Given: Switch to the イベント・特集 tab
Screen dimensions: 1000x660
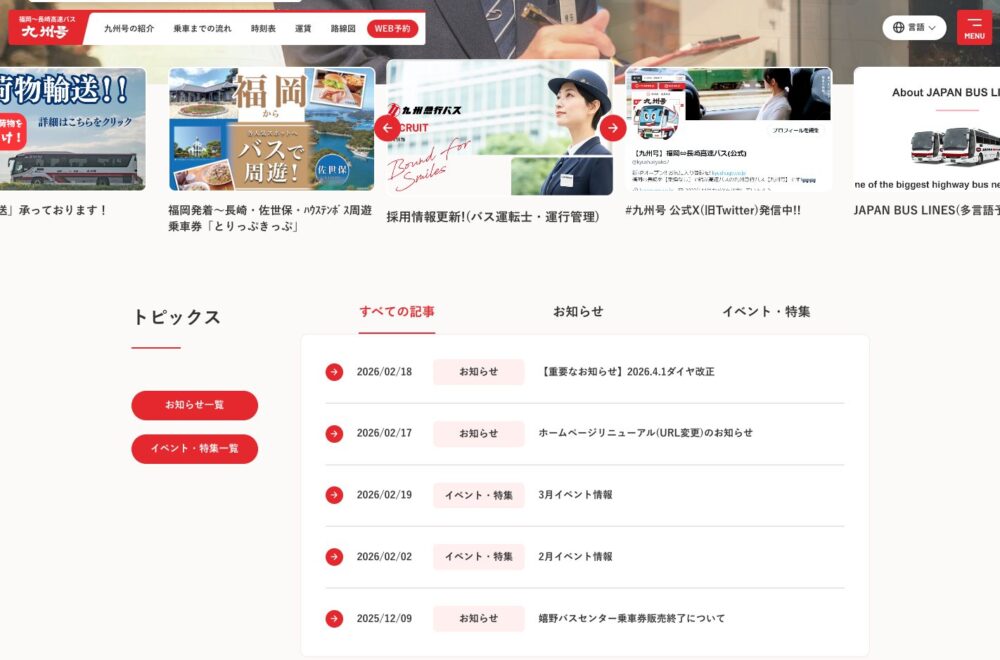Looking at the screenshot, I should 766,311.
